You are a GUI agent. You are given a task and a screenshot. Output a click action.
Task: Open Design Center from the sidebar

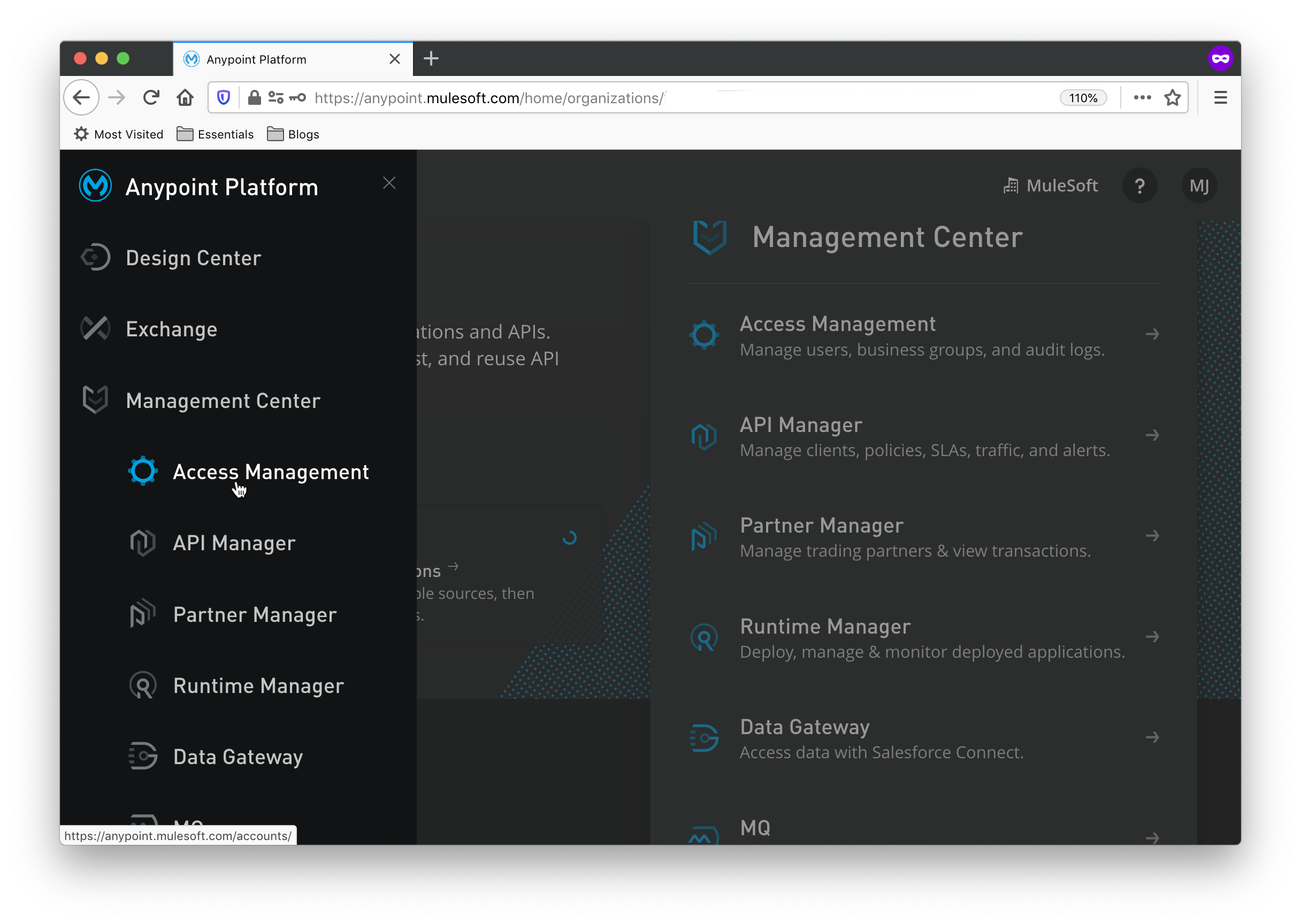pyautogui.click(x=194, y=258)
